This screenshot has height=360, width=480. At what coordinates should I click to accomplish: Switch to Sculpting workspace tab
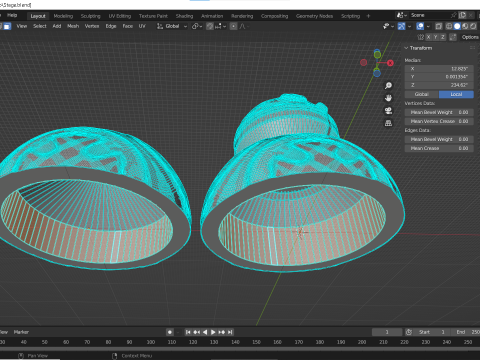[90, 16]
